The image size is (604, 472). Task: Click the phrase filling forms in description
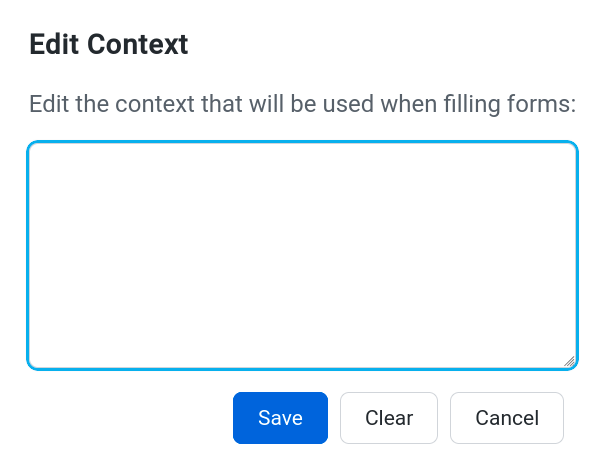[510, 104]
